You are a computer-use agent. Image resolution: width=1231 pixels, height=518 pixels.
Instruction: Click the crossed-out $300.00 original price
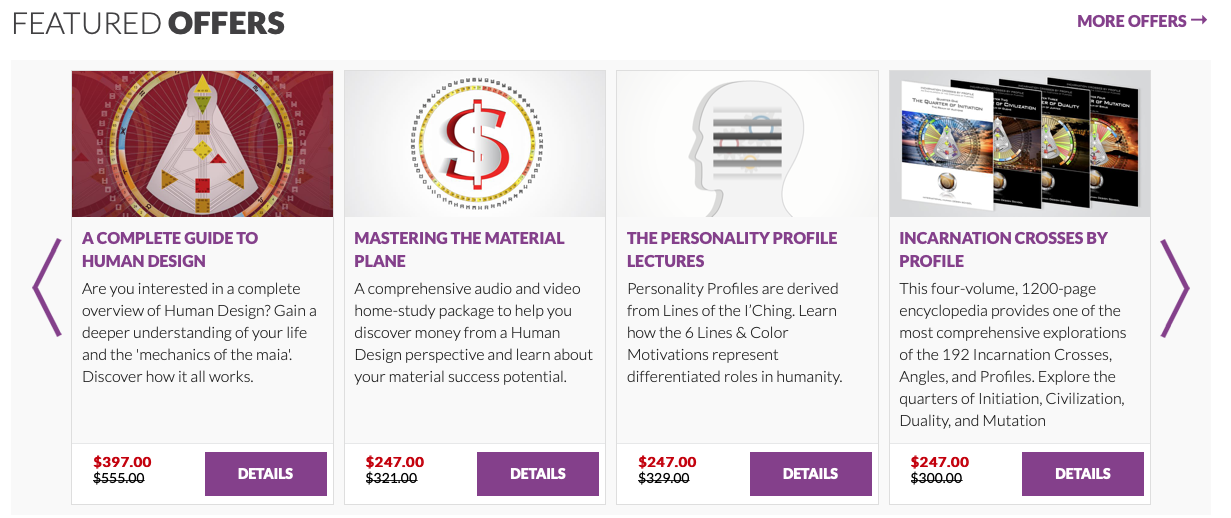click(936, 479)
